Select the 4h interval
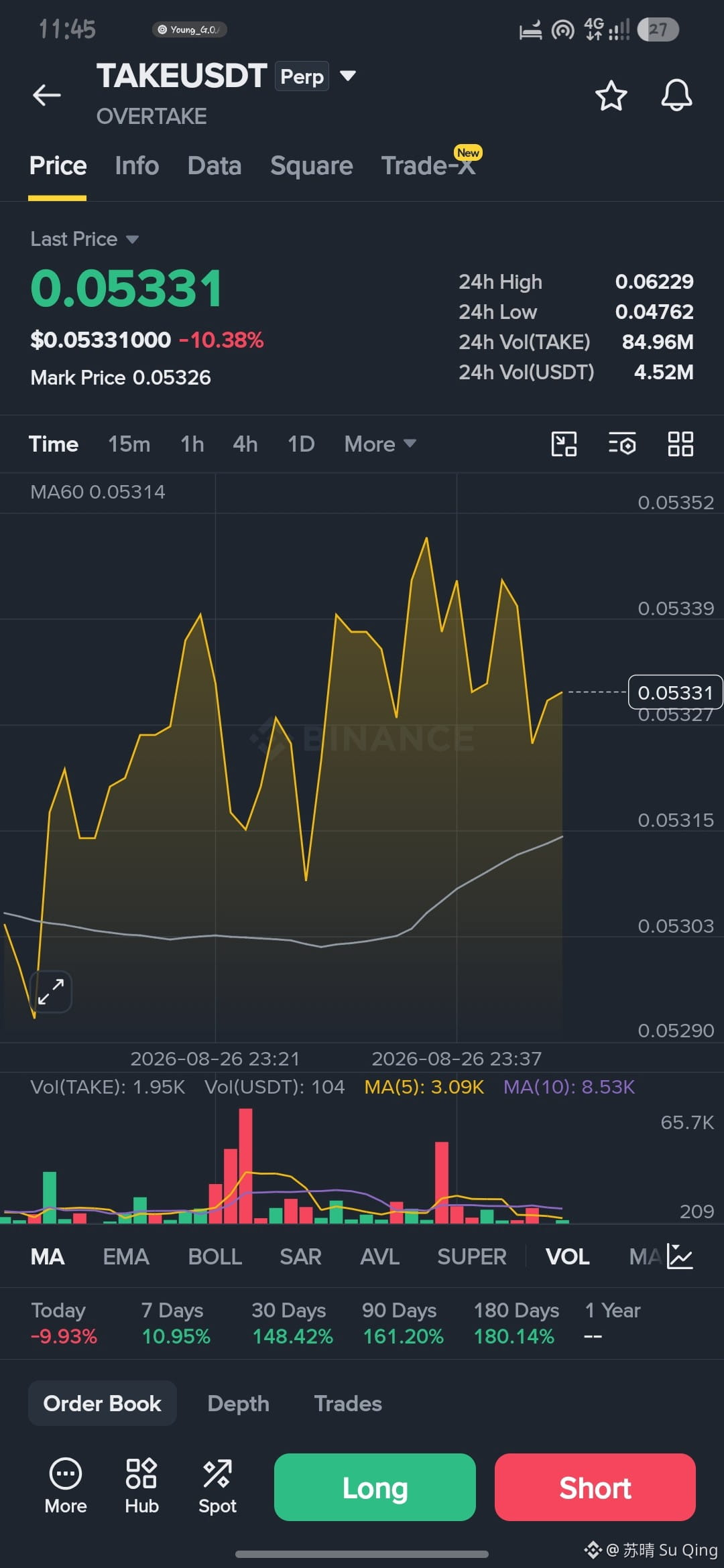Viewport: 724px width, 1568px height. 245,444
